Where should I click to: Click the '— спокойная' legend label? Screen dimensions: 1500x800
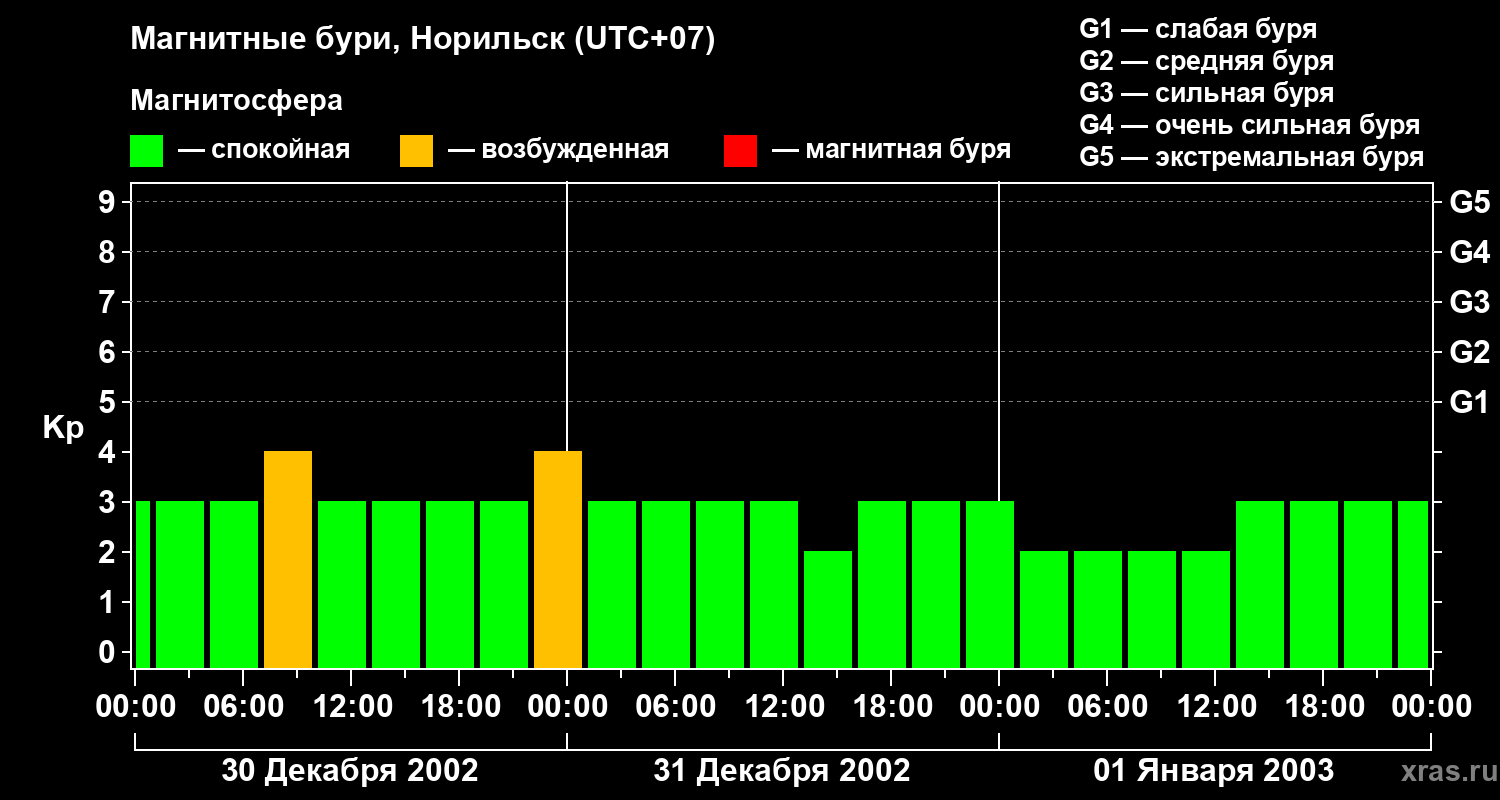[x=264, y=150]
